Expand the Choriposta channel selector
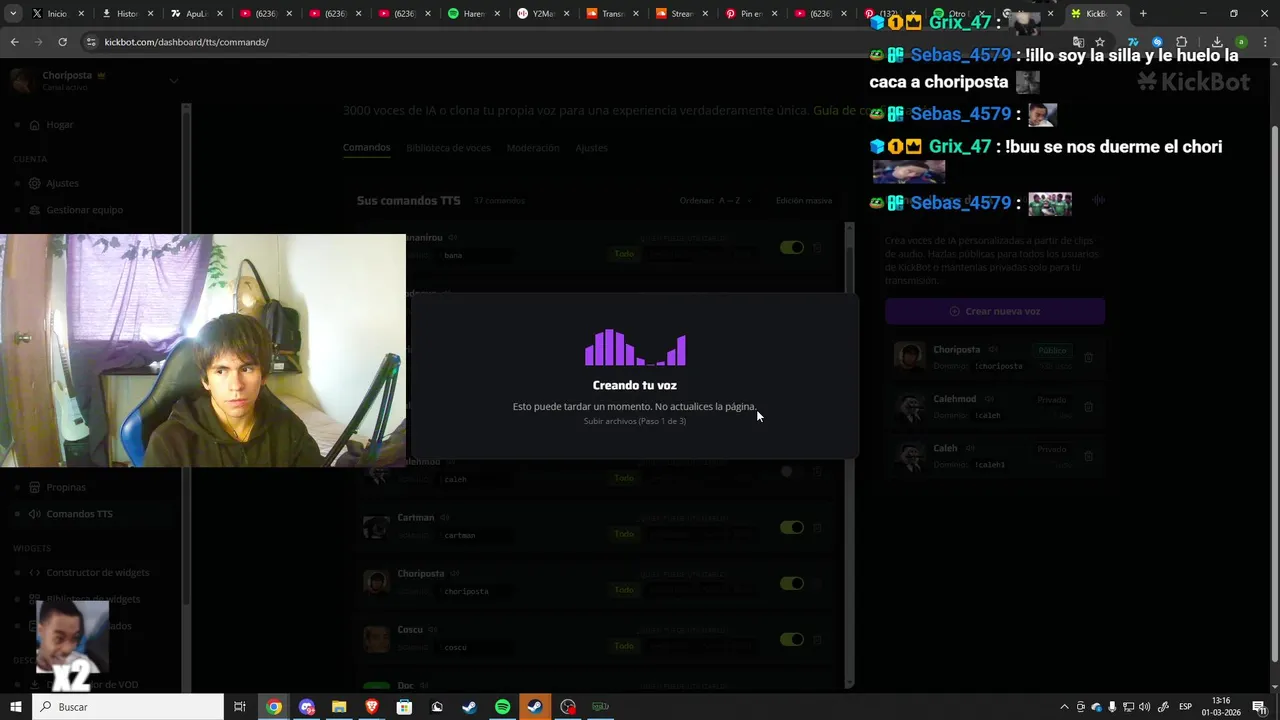Viewport: 1280px width, 720px height. tap(173, 81)
